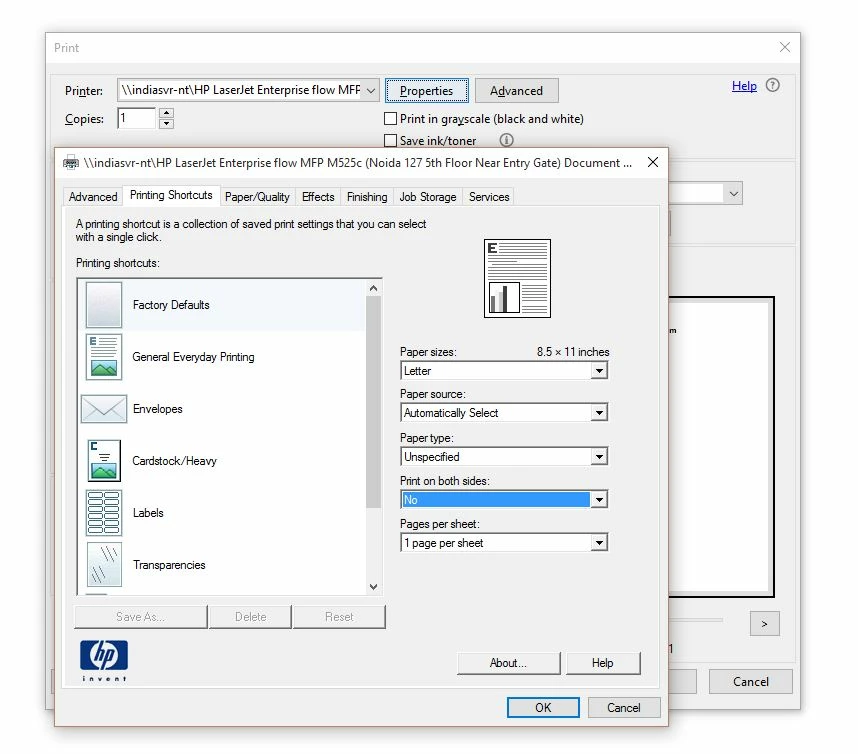Click the question mark icon beside Help
This screenshot has height=754, width=858.
(772, 85)
